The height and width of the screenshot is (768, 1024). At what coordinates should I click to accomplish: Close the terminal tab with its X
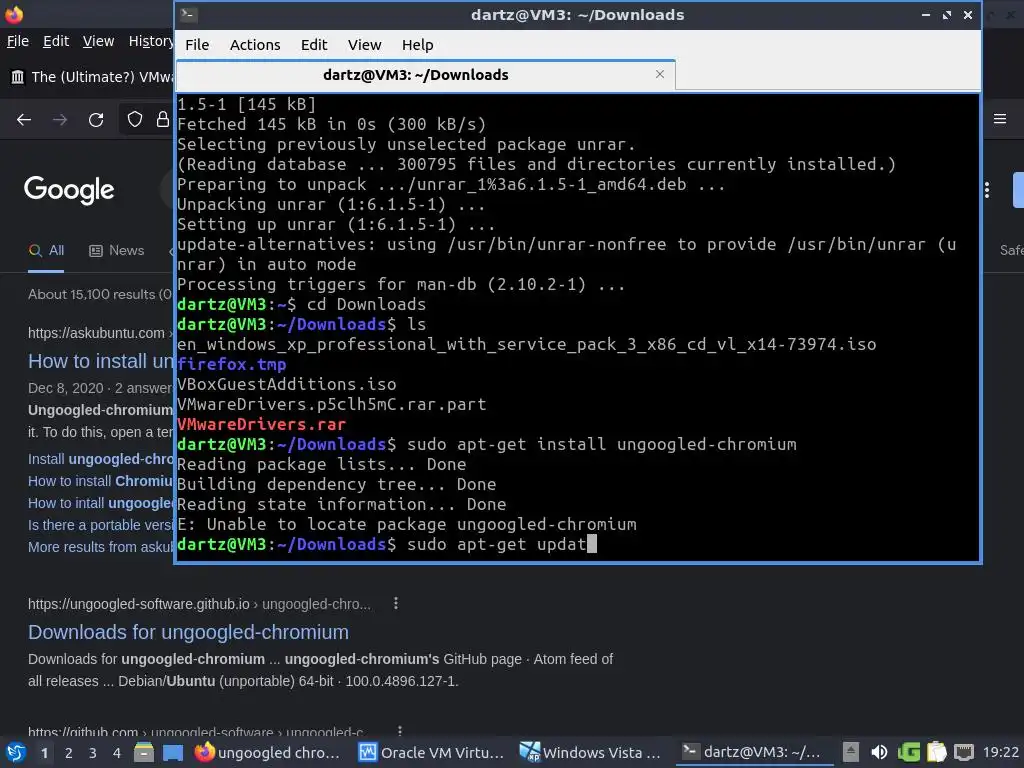660,74
